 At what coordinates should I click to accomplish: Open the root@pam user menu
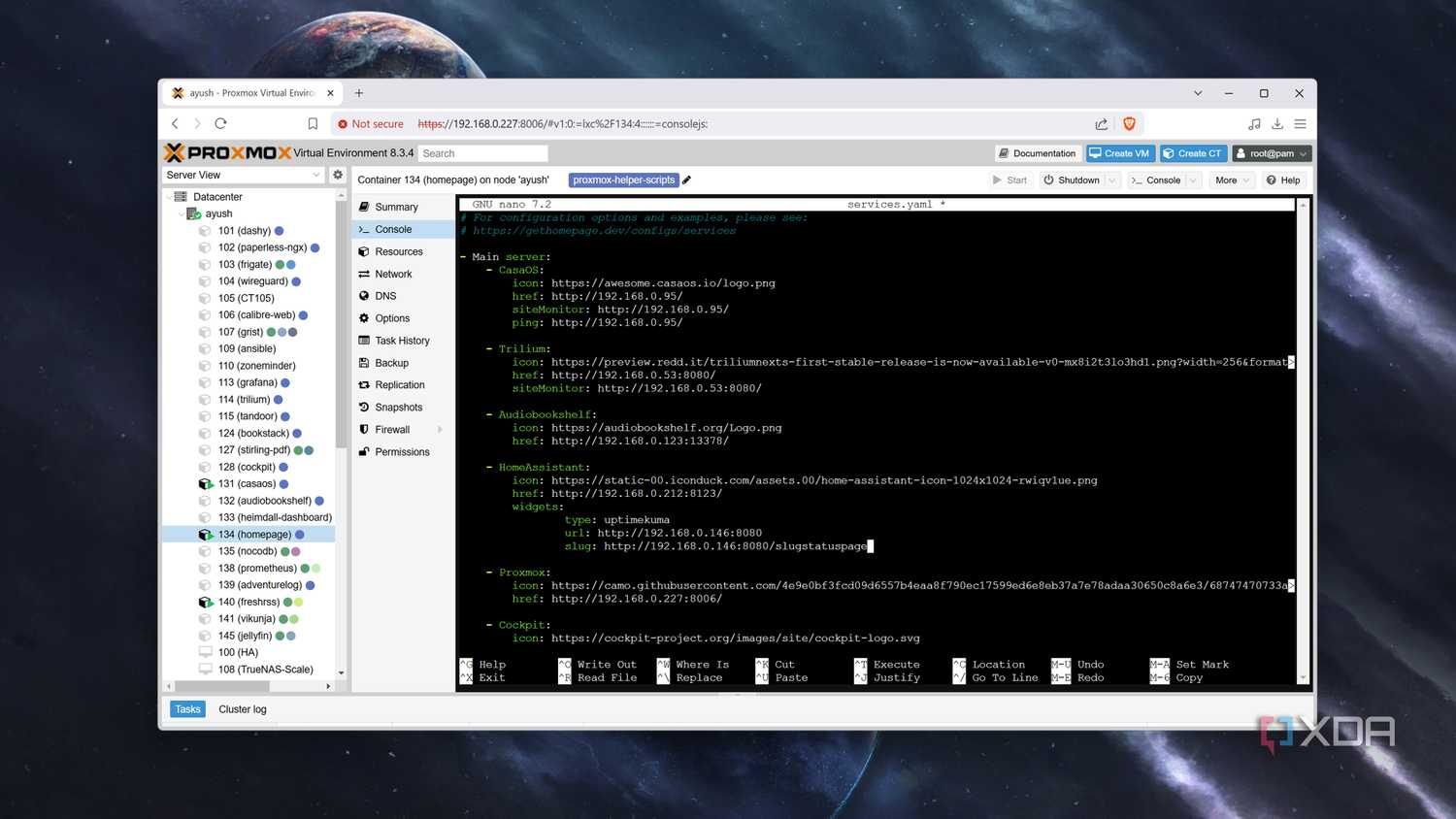pyautogui.click(x=1272, y=153)
